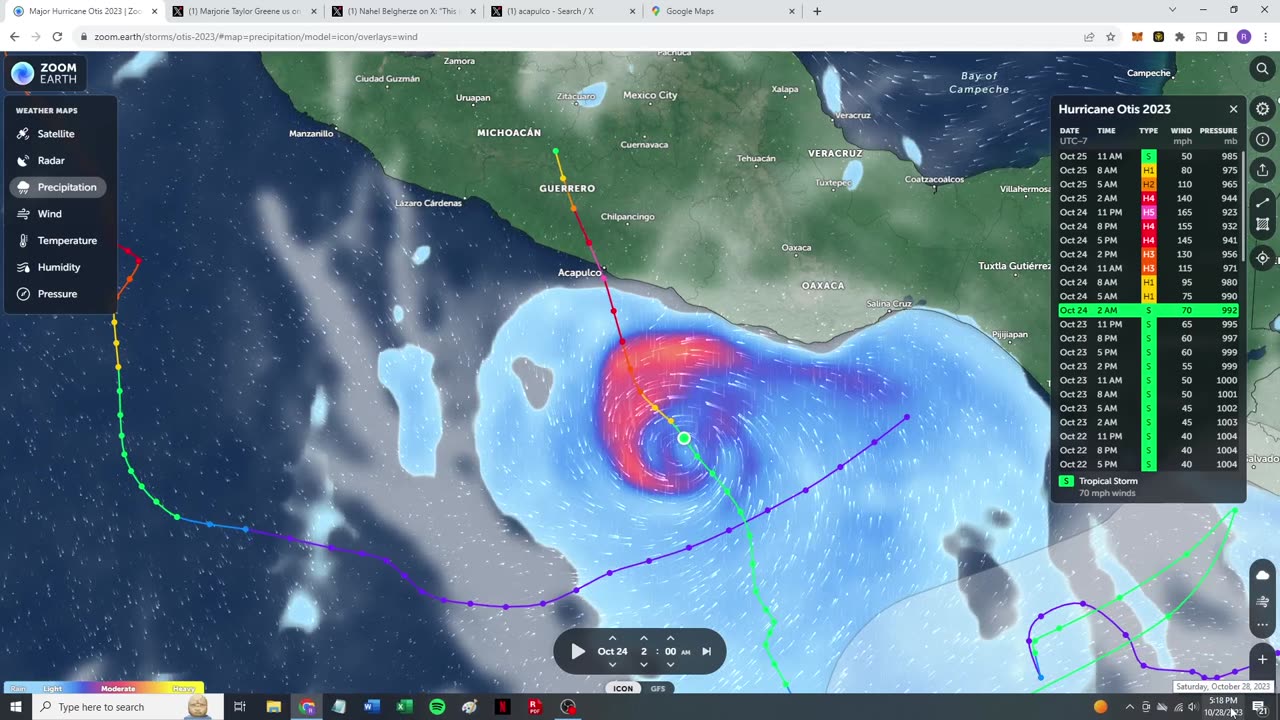Click the MetaMask fox extension icon

[1137, 37]
